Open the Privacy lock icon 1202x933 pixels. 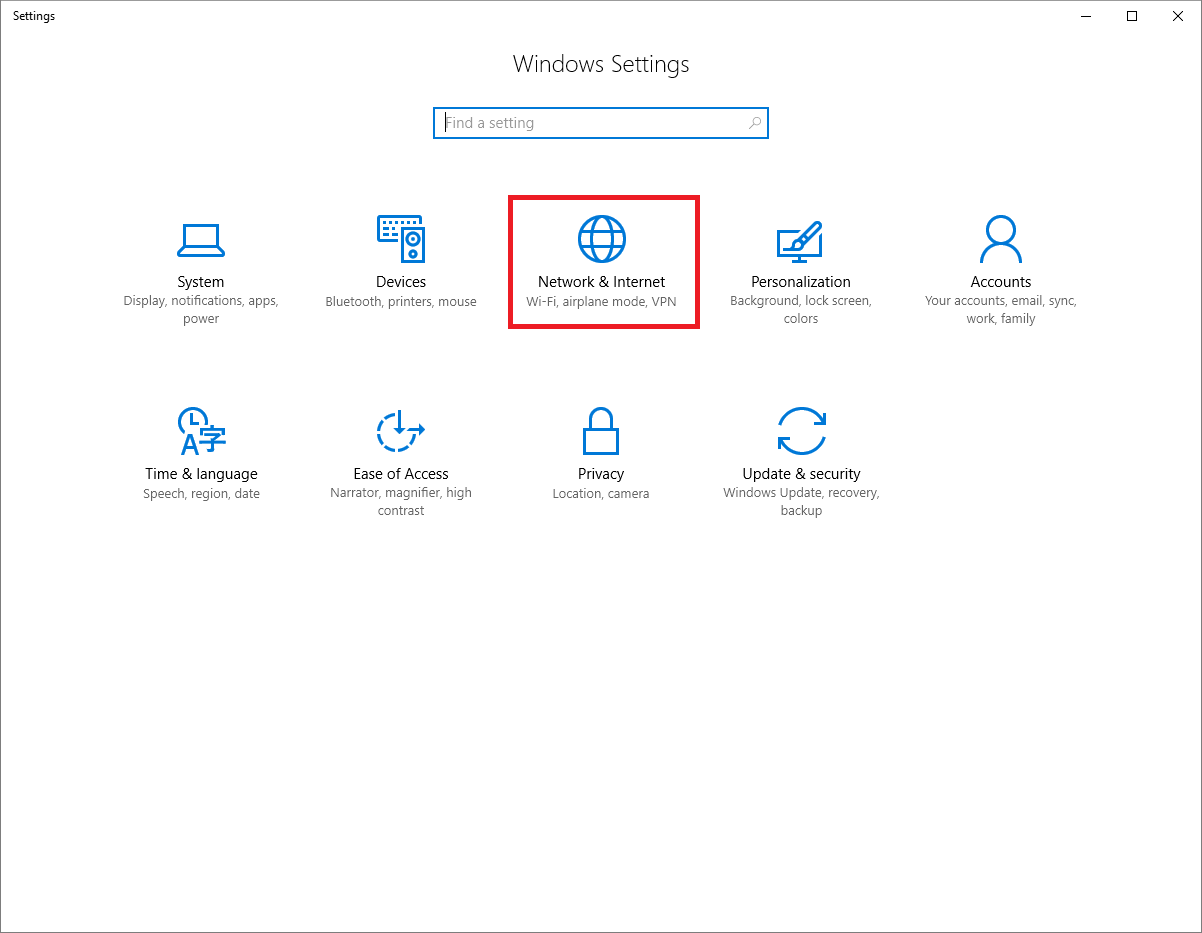pos(601,432)
